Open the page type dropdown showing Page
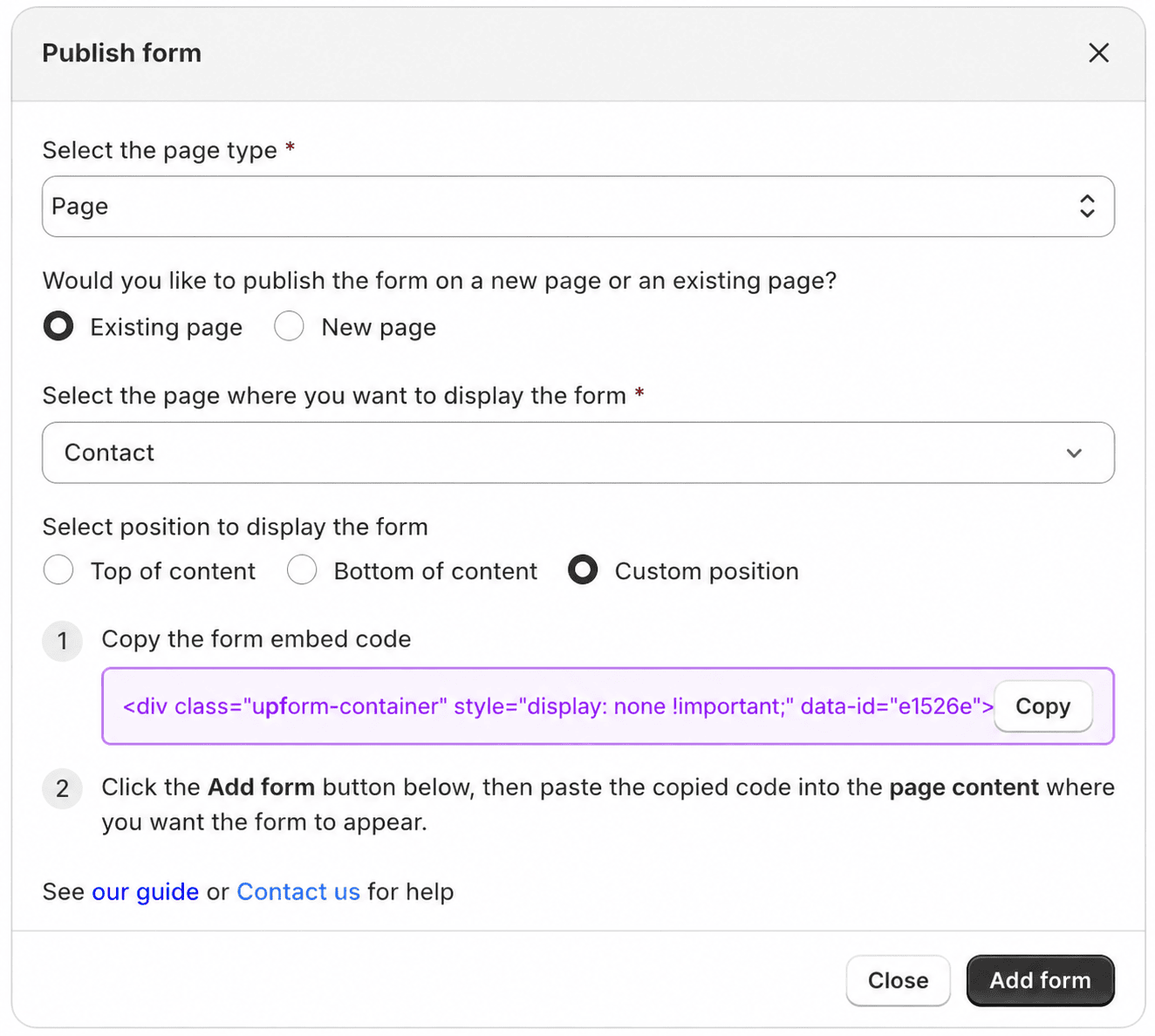Screen dimensions: 1155x1036 (577, 207)
